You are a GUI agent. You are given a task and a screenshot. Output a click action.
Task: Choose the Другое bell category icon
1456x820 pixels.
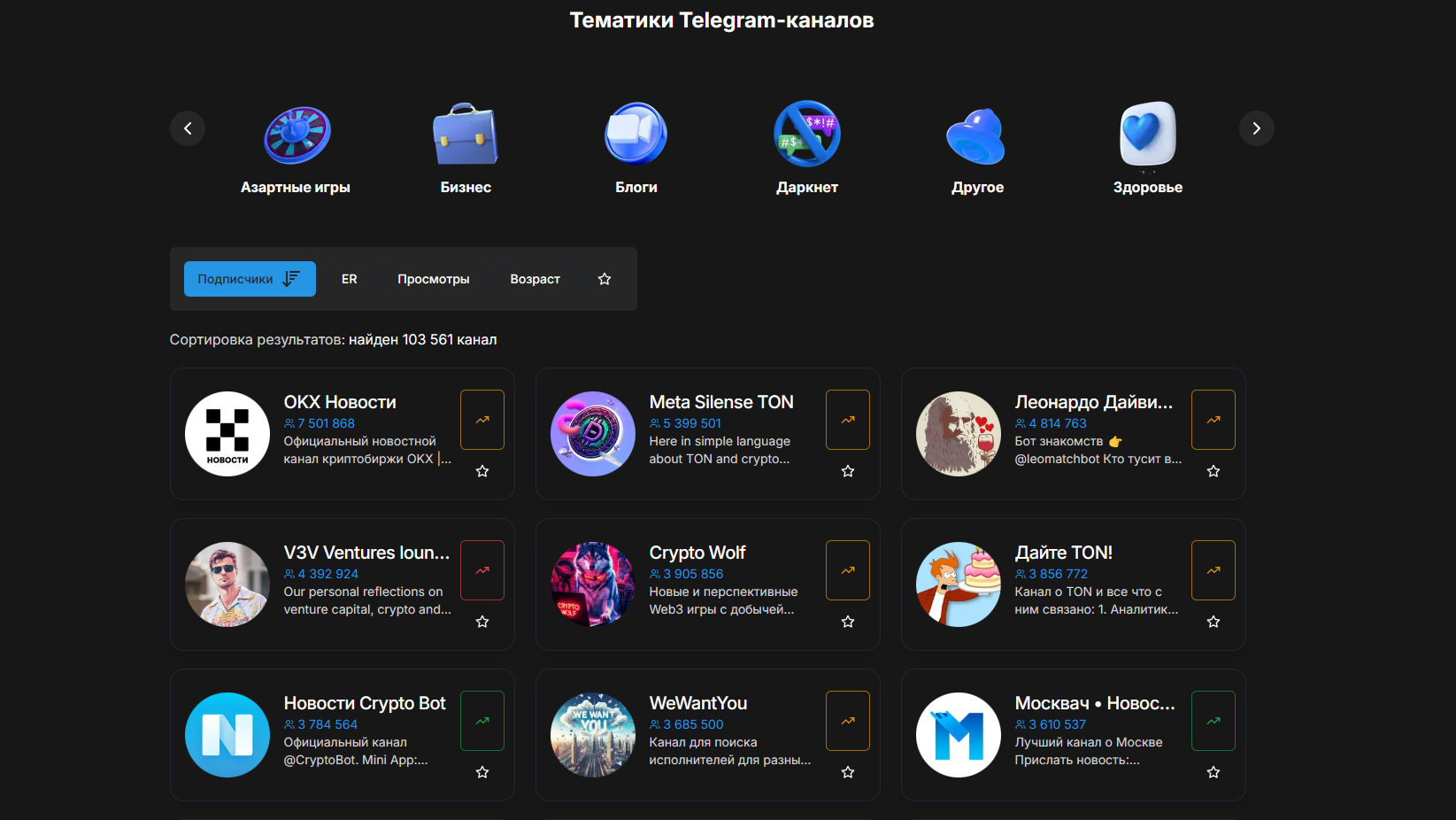tap(976, 135)
